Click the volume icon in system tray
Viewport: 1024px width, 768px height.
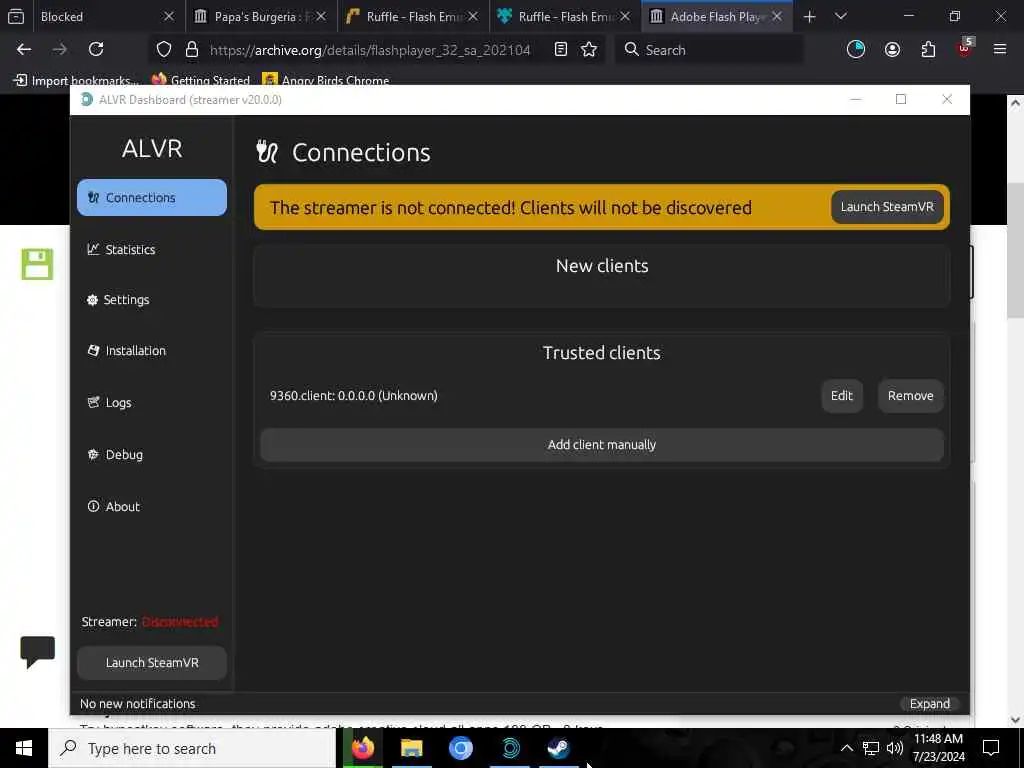click(x=895, y=748)
